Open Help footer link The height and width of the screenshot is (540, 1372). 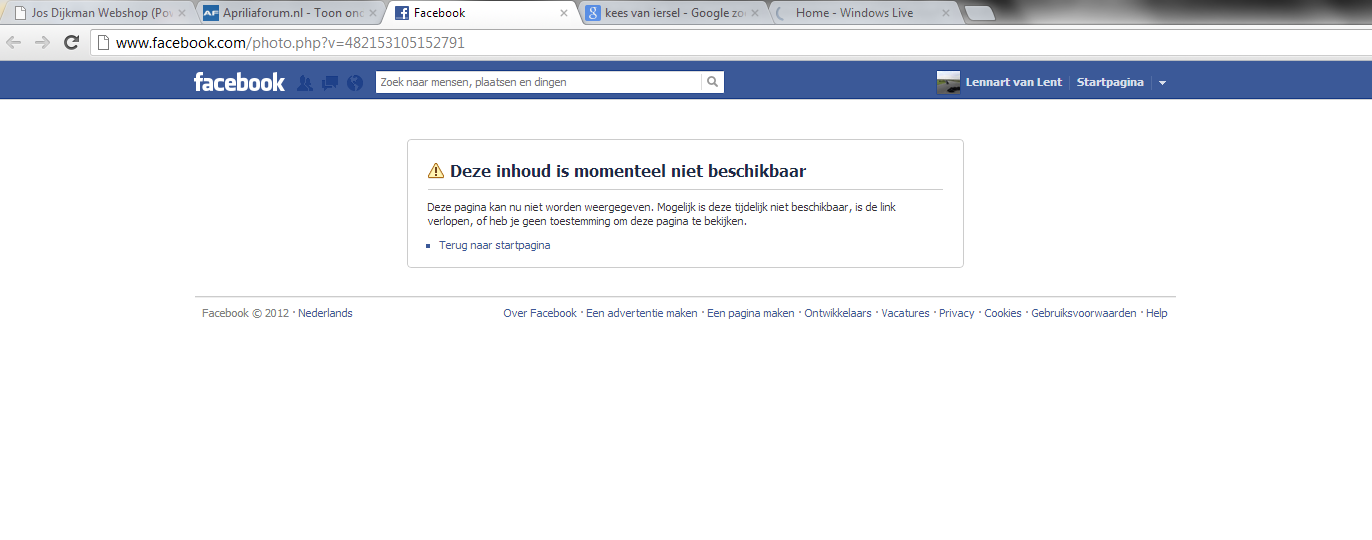pyautogui.click(x=1157, y=313)
